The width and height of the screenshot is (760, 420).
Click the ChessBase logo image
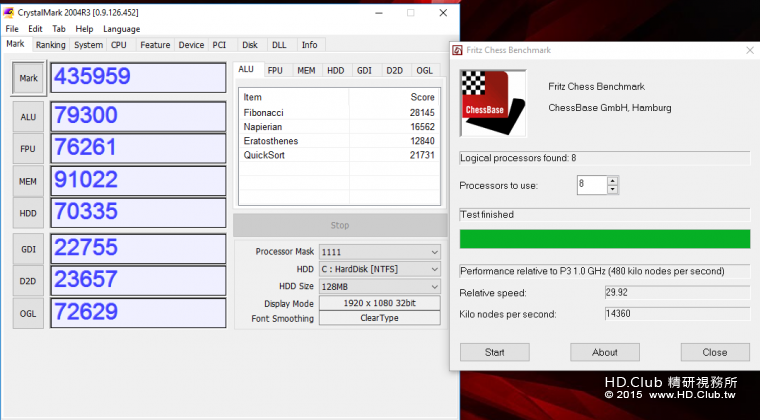tap(493, 103)
